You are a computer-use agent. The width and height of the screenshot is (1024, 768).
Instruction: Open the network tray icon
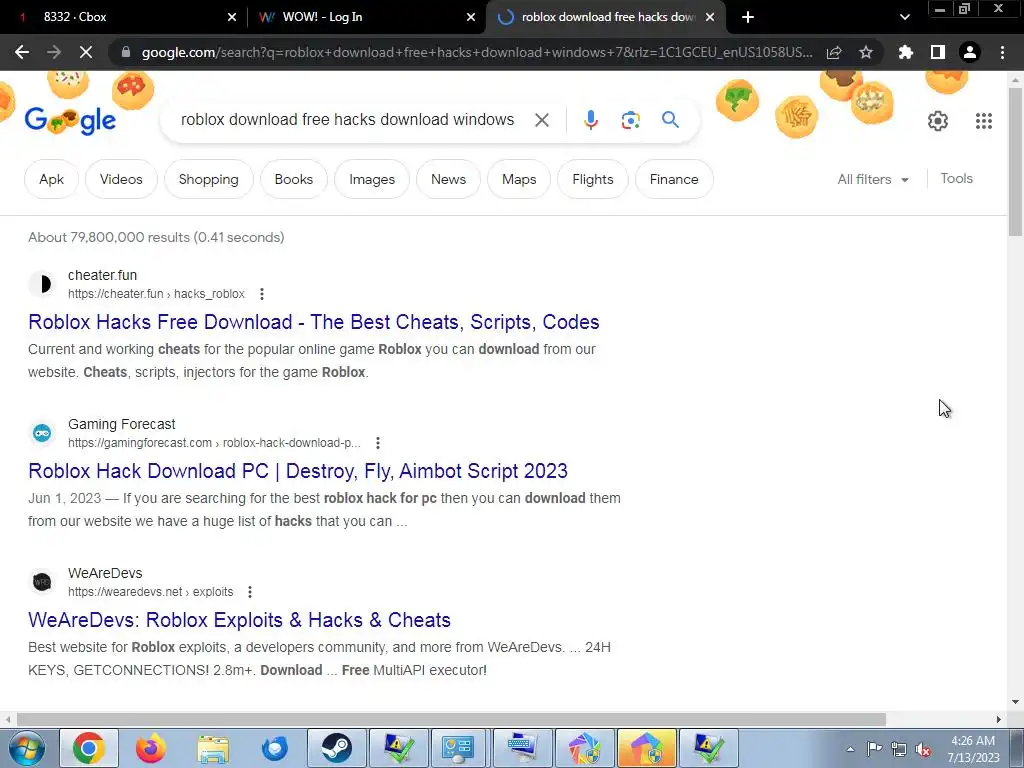click(x=899, y=749)
